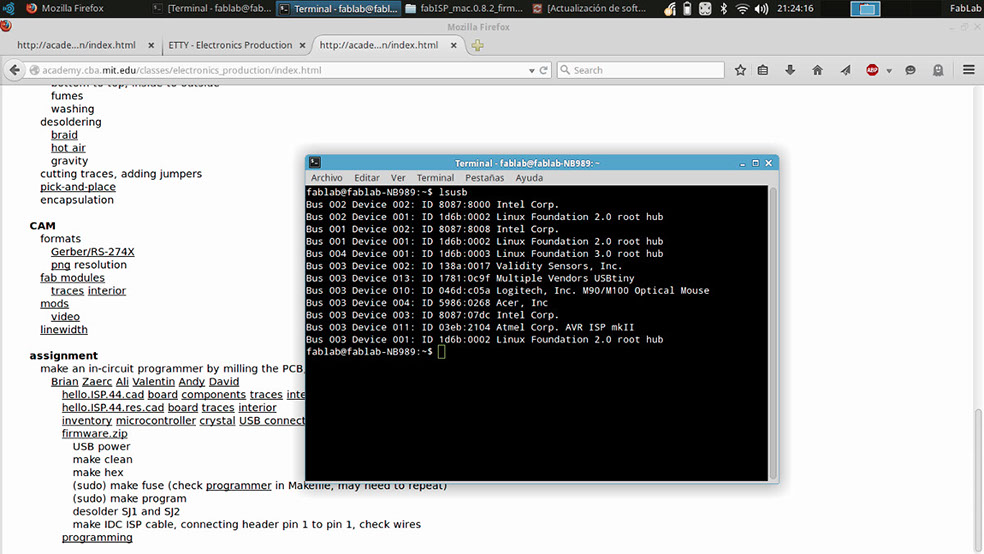The image size is (984, 554).
Task: Open the Pestañas menu in Terminal
Action: [x=484, y=178]
